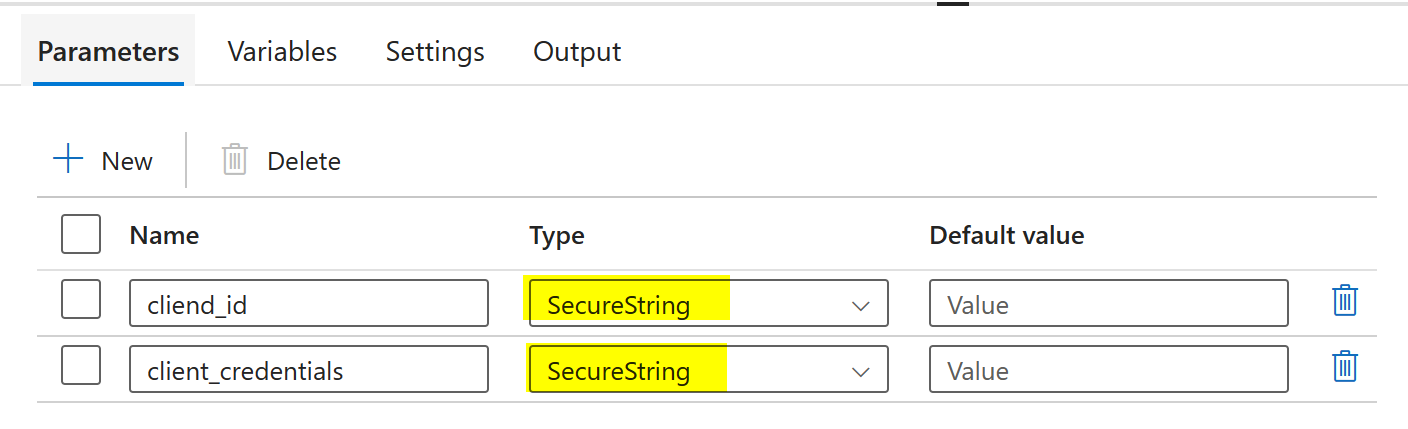
Task: Delete the cliend_id parameter row
Action: (x=1345, y=302)
